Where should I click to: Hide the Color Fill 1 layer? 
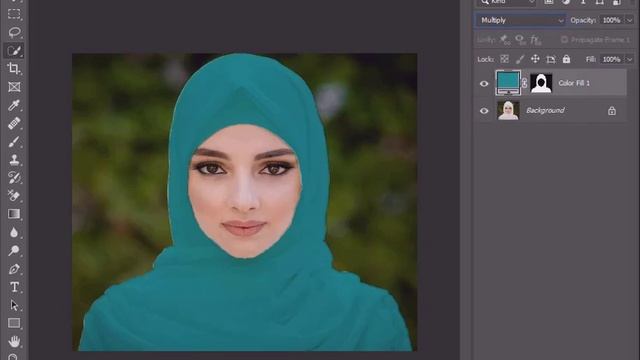tap(484, 84)
